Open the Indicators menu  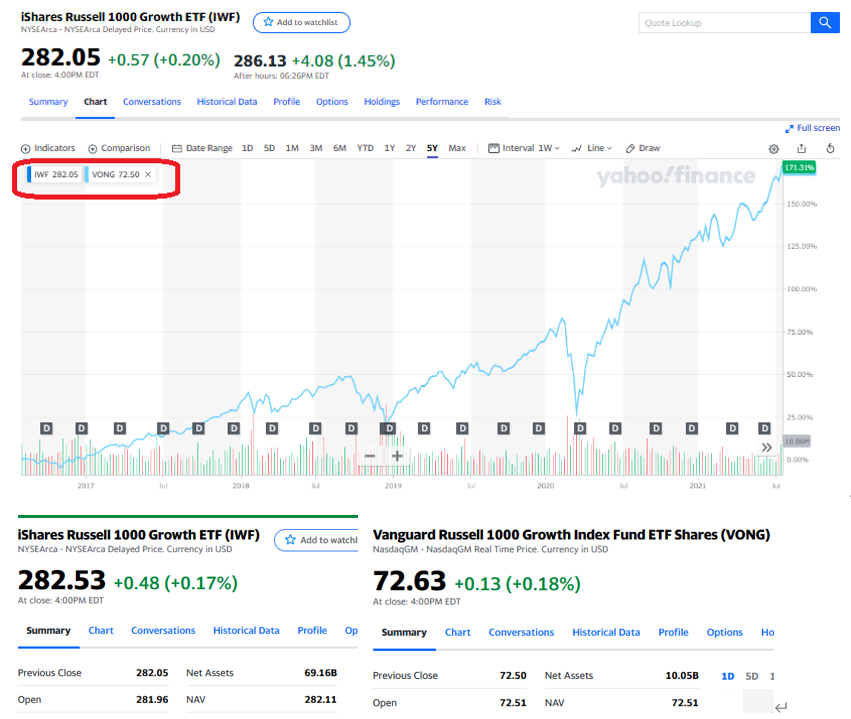[x=48, y=148]
